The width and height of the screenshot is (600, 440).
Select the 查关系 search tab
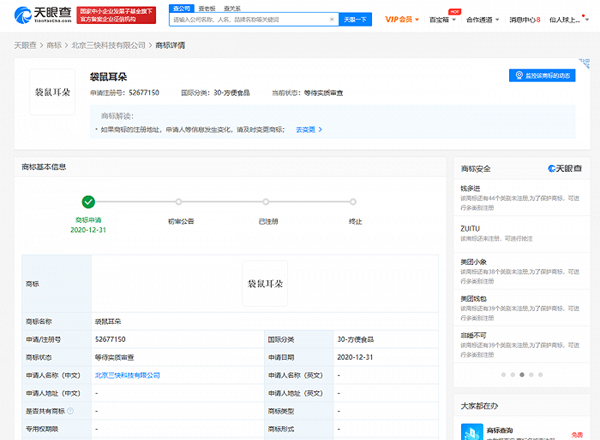232,8
